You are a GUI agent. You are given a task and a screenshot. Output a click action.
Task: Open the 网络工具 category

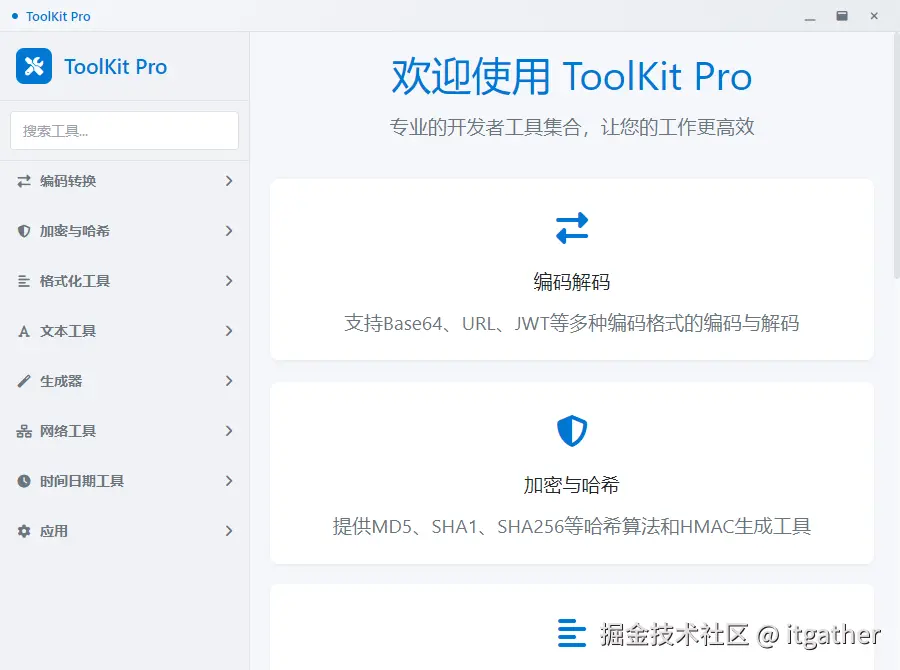pos(125,431)
